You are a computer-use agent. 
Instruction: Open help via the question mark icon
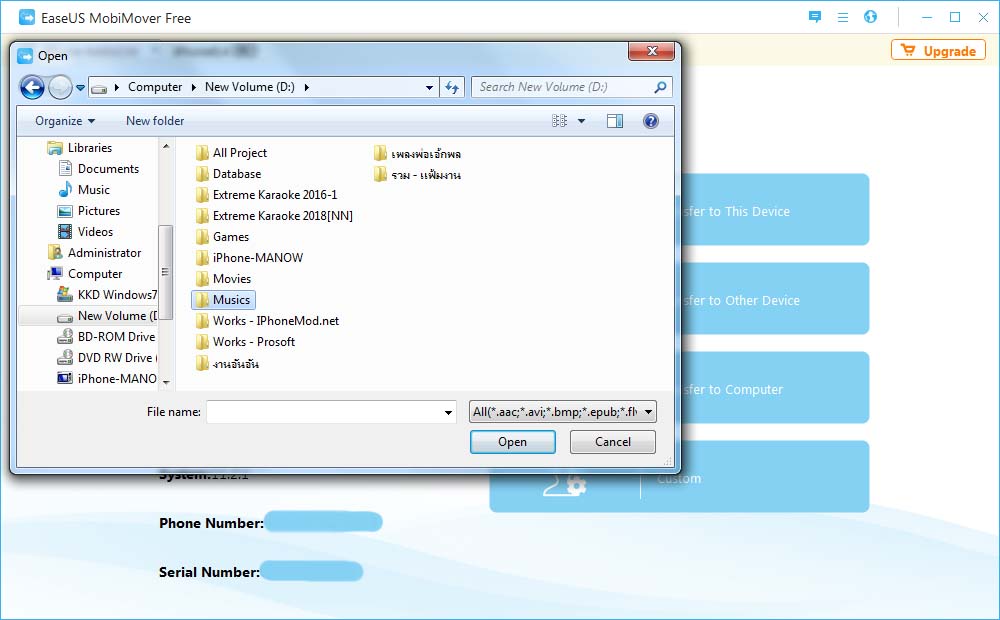[650, 120]
